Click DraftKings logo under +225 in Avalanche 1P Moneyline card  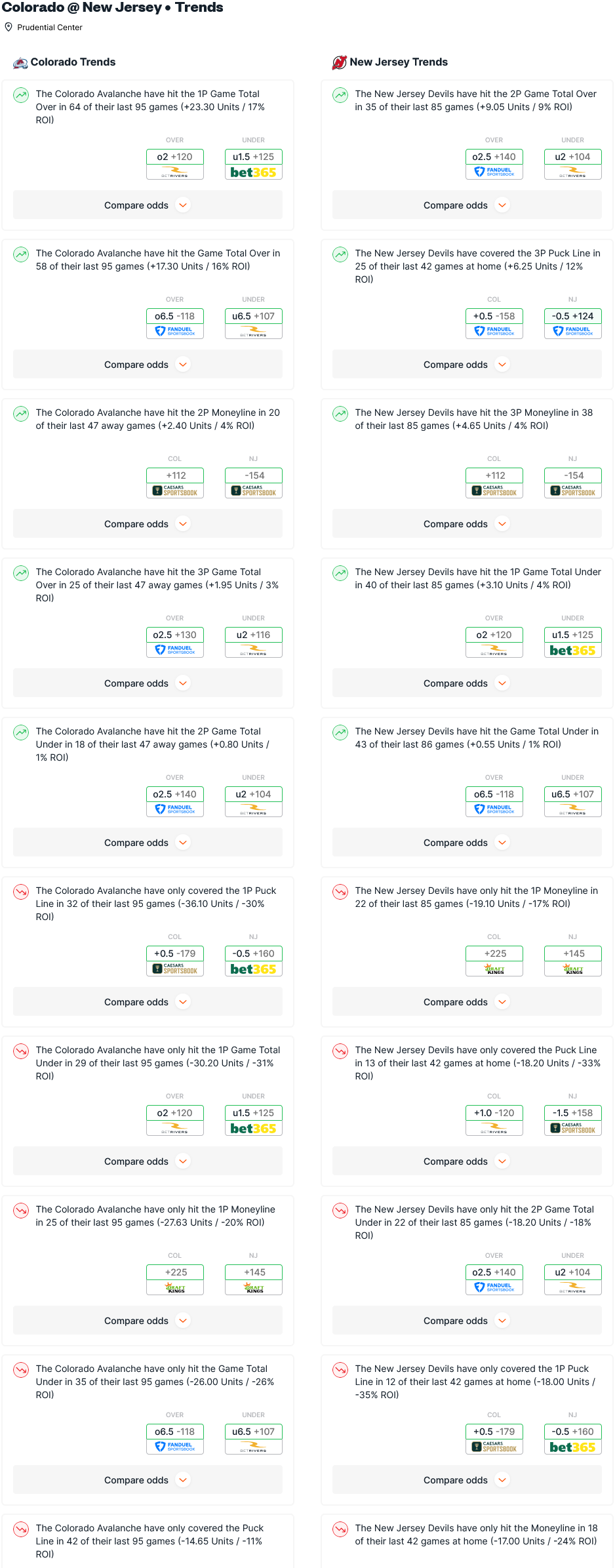click(x=175, y=1288)
